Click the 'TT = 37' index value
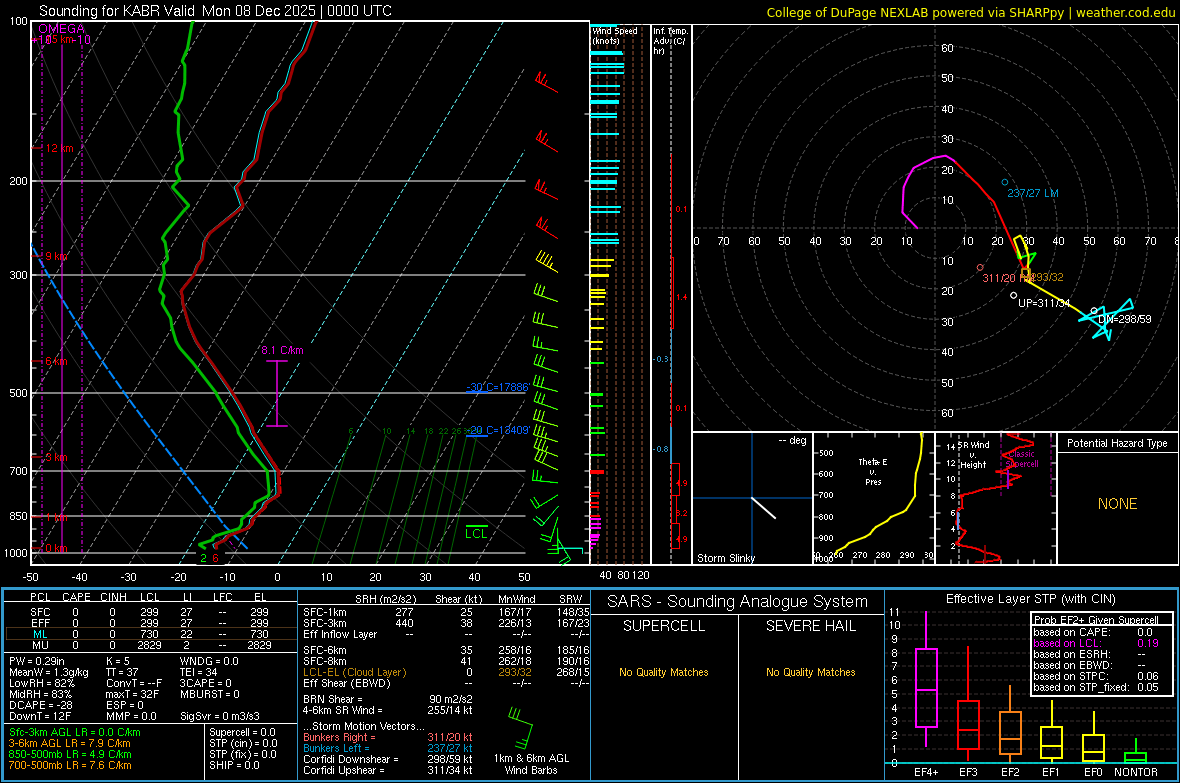Viewport: 1180px width, 783px height. (122, 672)
